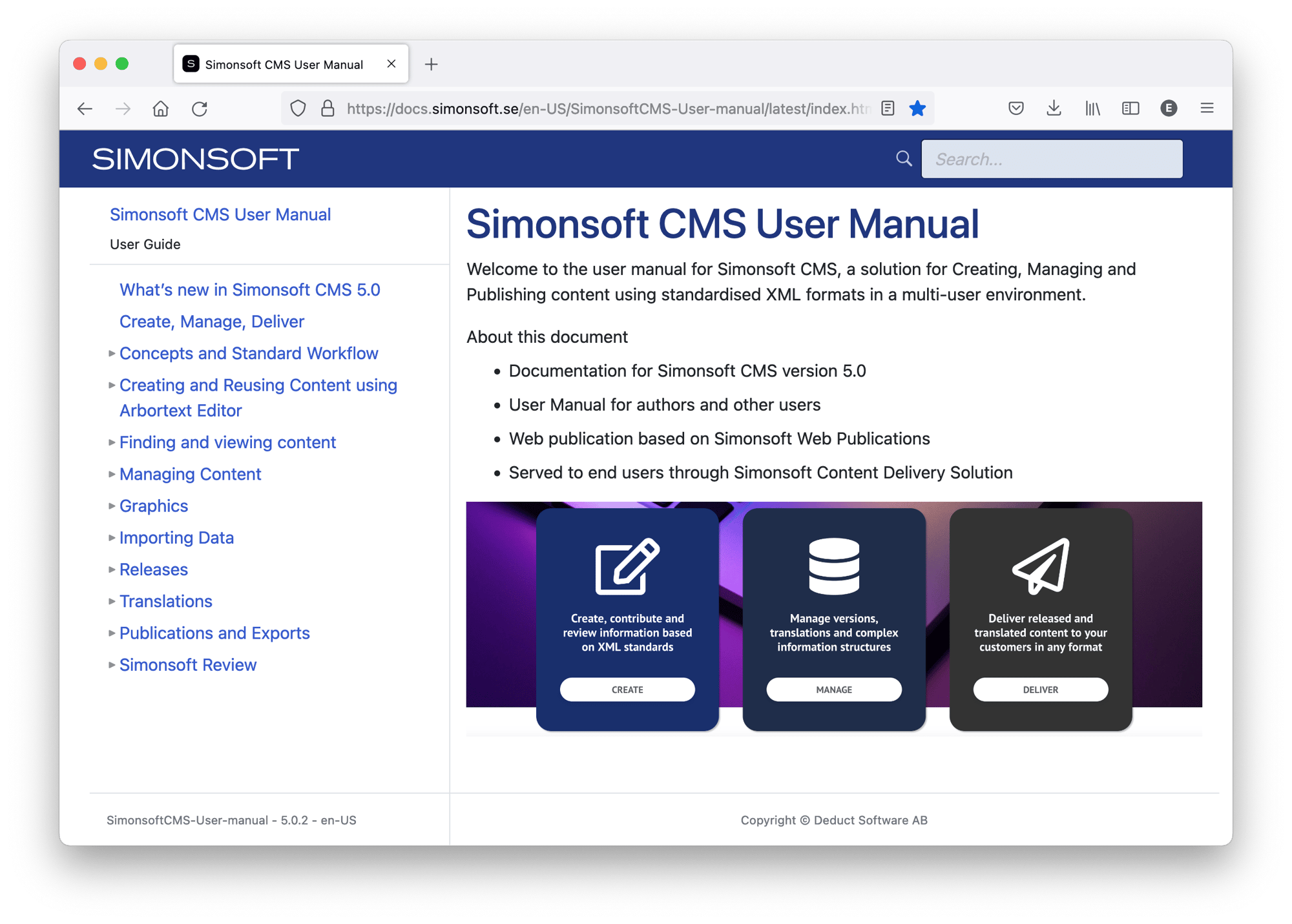The height and width of the screenshot is (924, 1292).
Task: Click the magnifier search icon in header
Action: (904, 159)
